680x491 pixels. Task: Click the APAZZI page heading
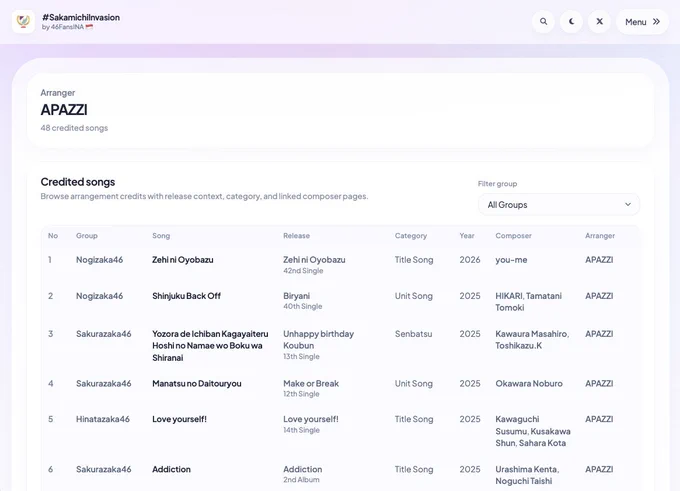click(x=64, y=110)
